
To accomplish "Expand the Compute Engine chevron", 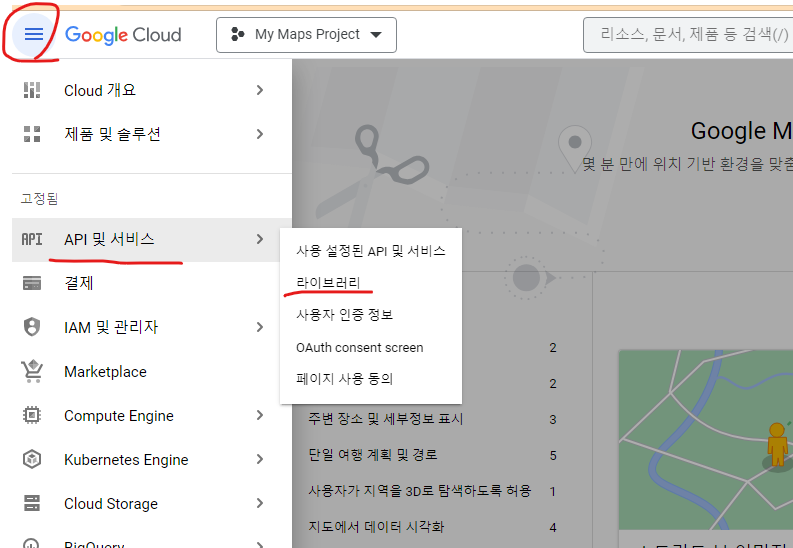I will click(260, 415).
